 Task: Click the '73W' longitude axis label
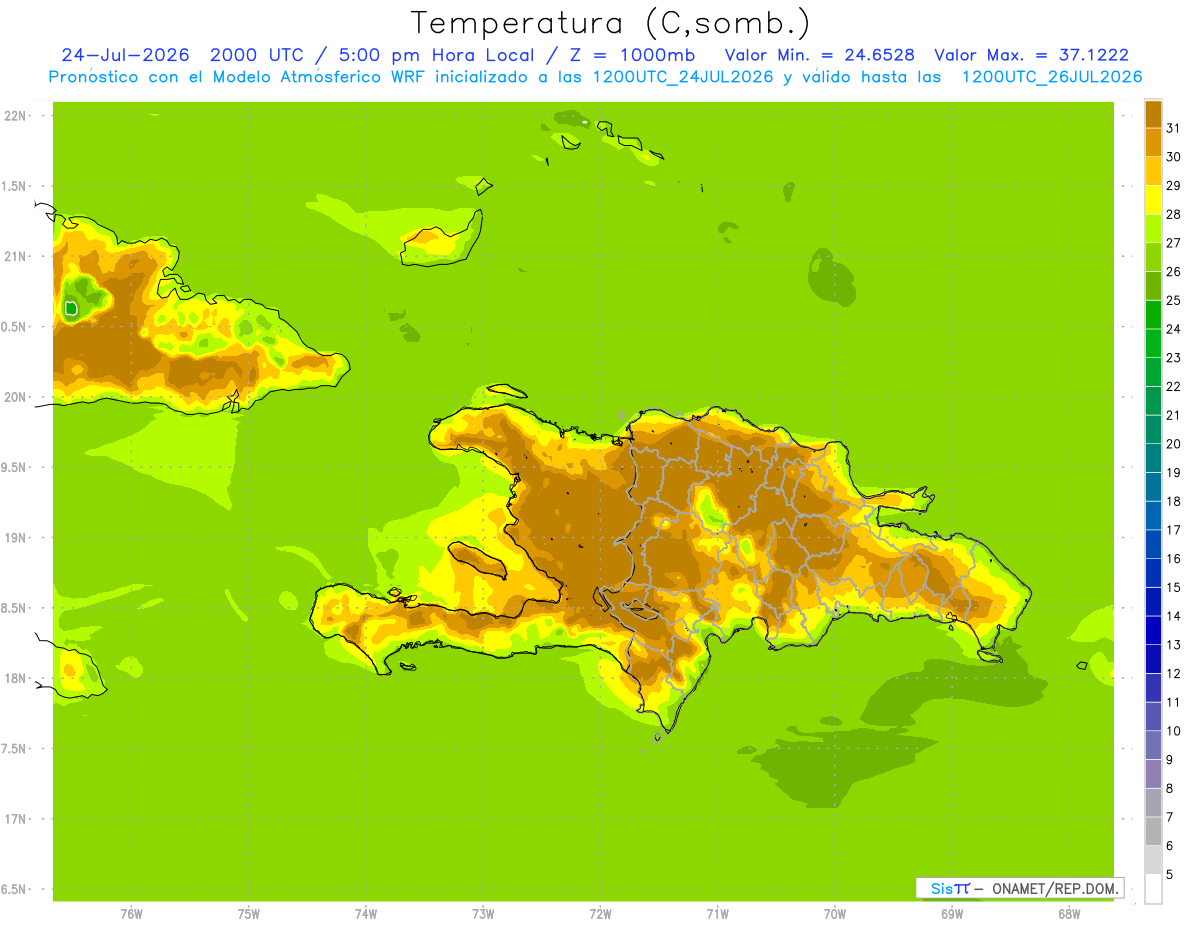click(483, 914)
